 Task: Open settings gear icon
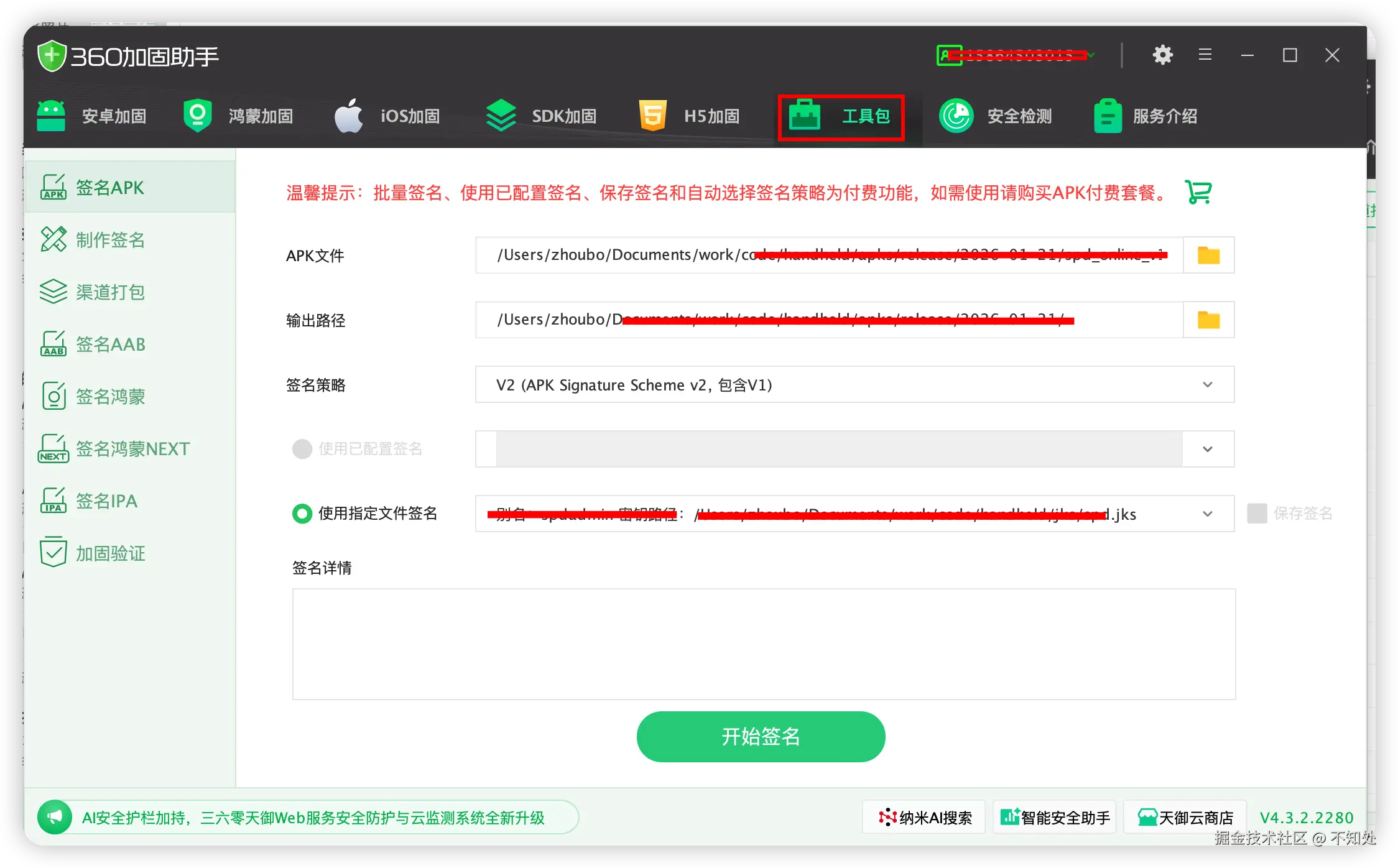[1162, 55]
